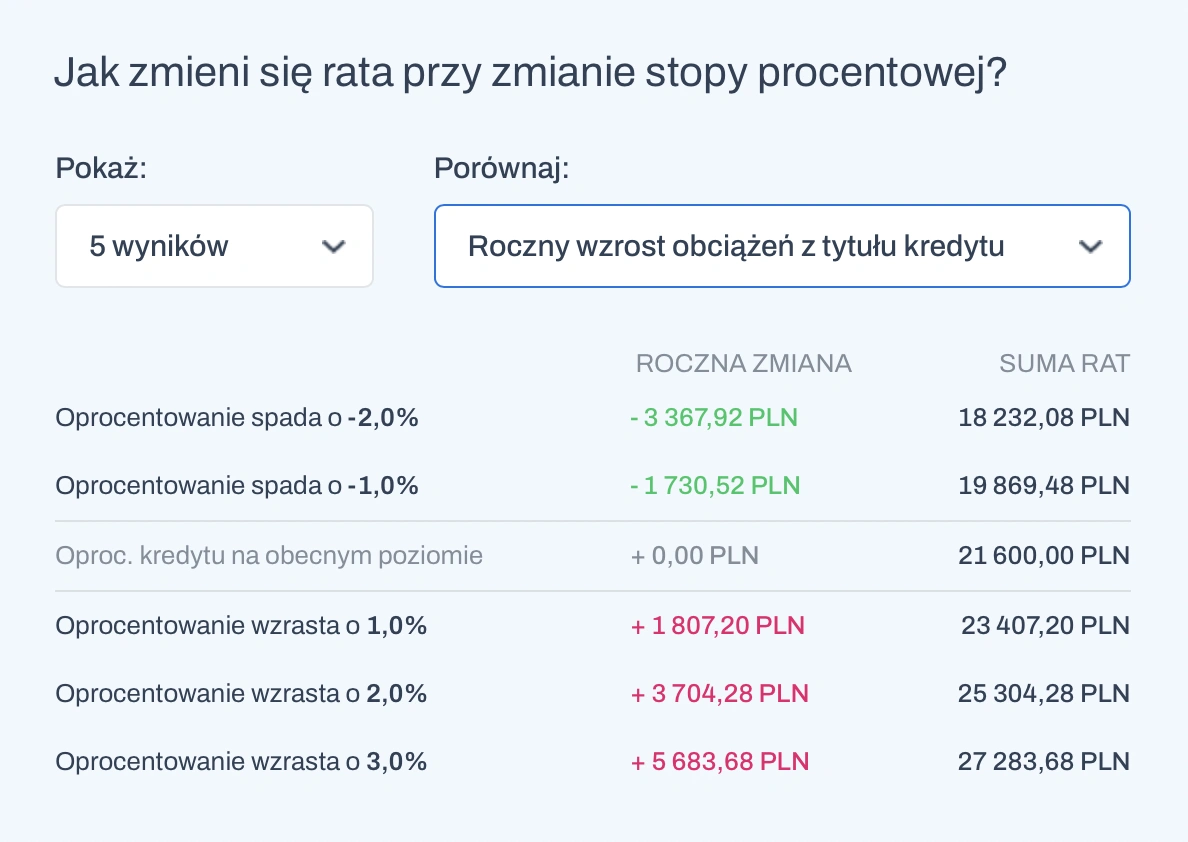This screenshot has width=1188, height=842.
Task: Click the SUMA RAT column header
Action: pyautogui.click(x=1064, y=363)
